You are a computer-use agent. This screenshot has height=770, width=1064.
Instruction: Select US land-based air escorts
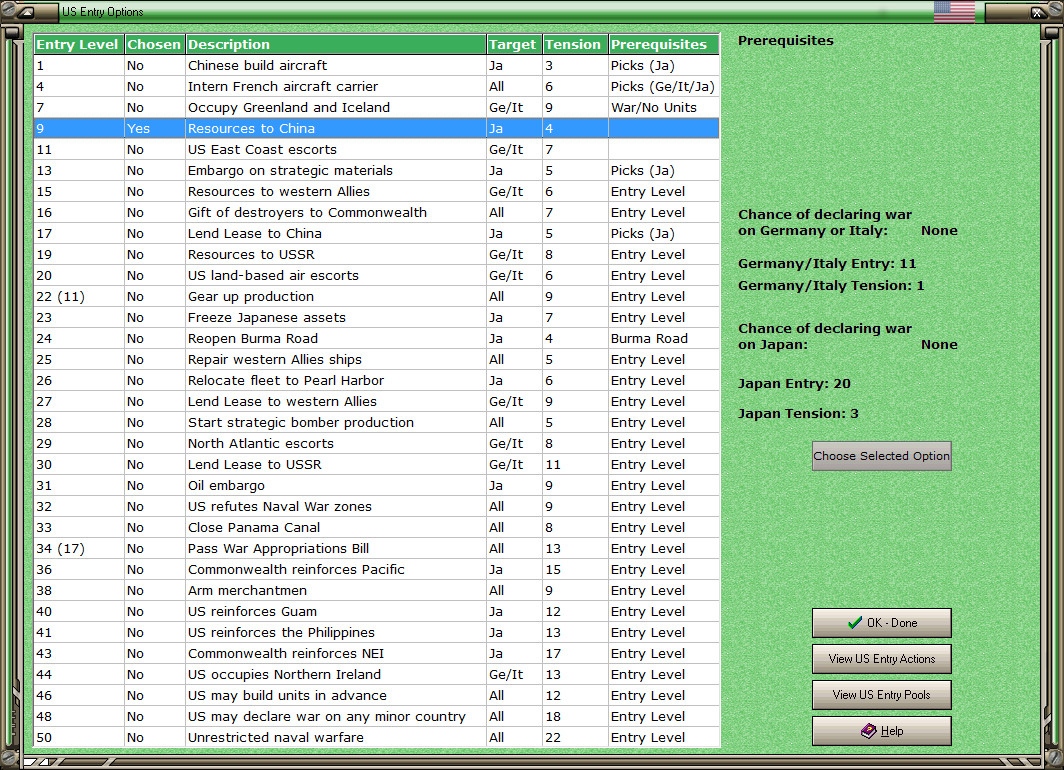[x=377, y=276]
